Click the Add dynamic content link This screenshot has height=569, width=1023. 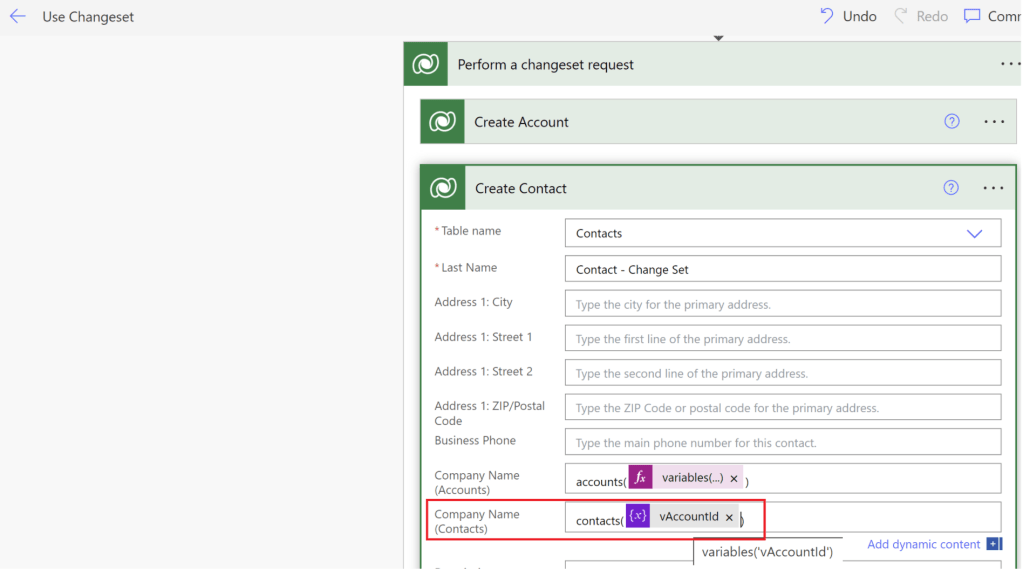tap(923, 544)
